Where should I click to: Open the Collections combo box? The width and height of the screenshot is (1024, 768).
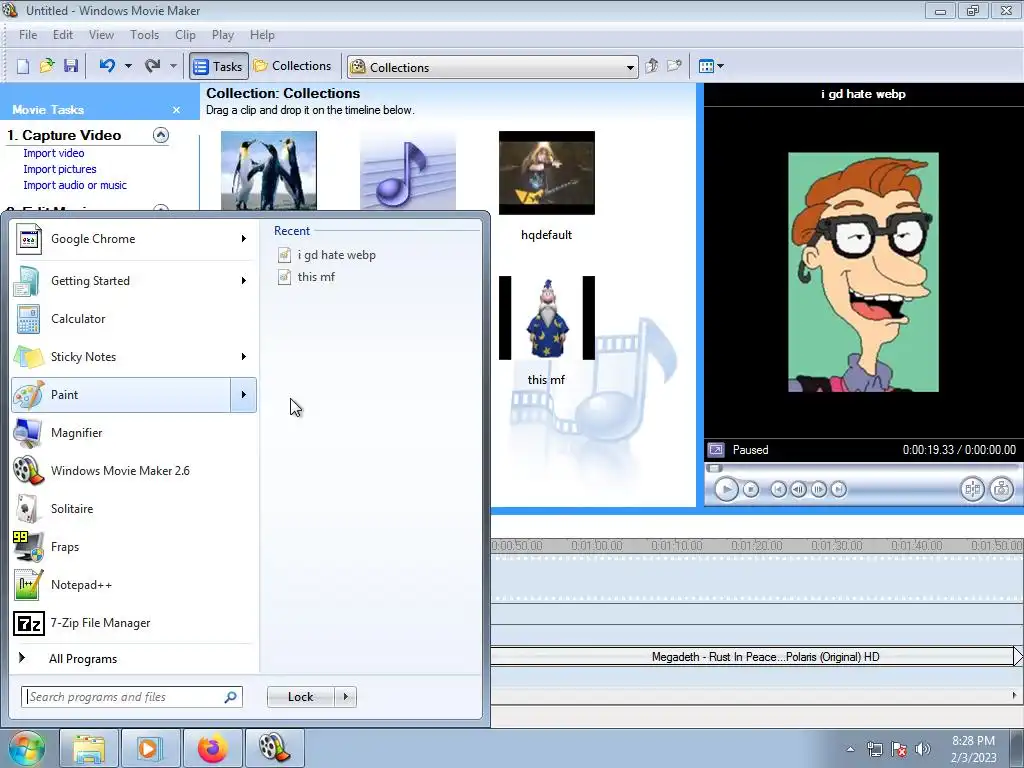click(x=492, y=67)
